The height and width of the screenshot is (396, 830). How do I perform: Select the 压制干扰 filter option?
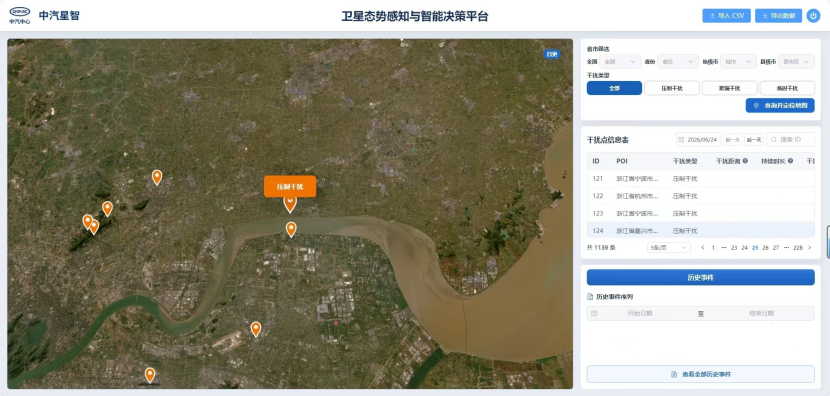coord(672,88)
